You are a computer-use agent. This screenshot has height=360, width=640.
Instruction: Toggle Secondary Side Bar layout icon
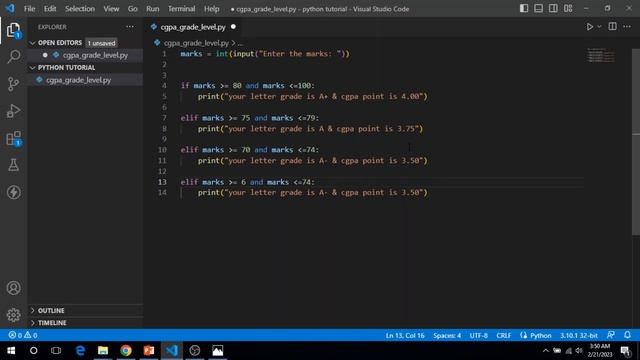pos(553,8)
